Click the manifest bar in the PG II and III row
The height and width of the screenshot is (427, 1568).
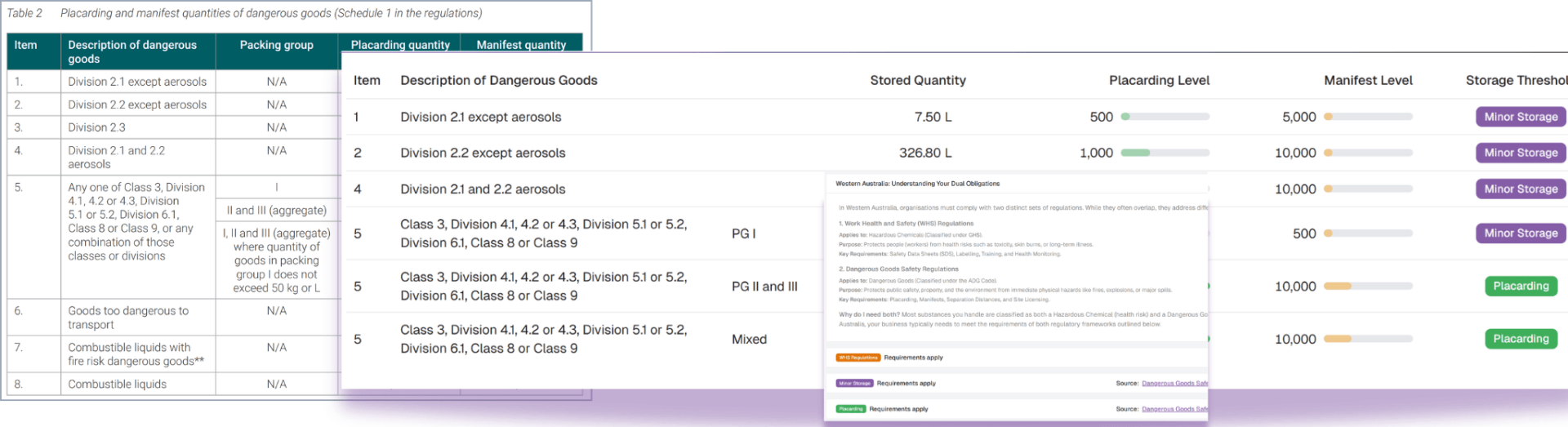click(1368, 287)
